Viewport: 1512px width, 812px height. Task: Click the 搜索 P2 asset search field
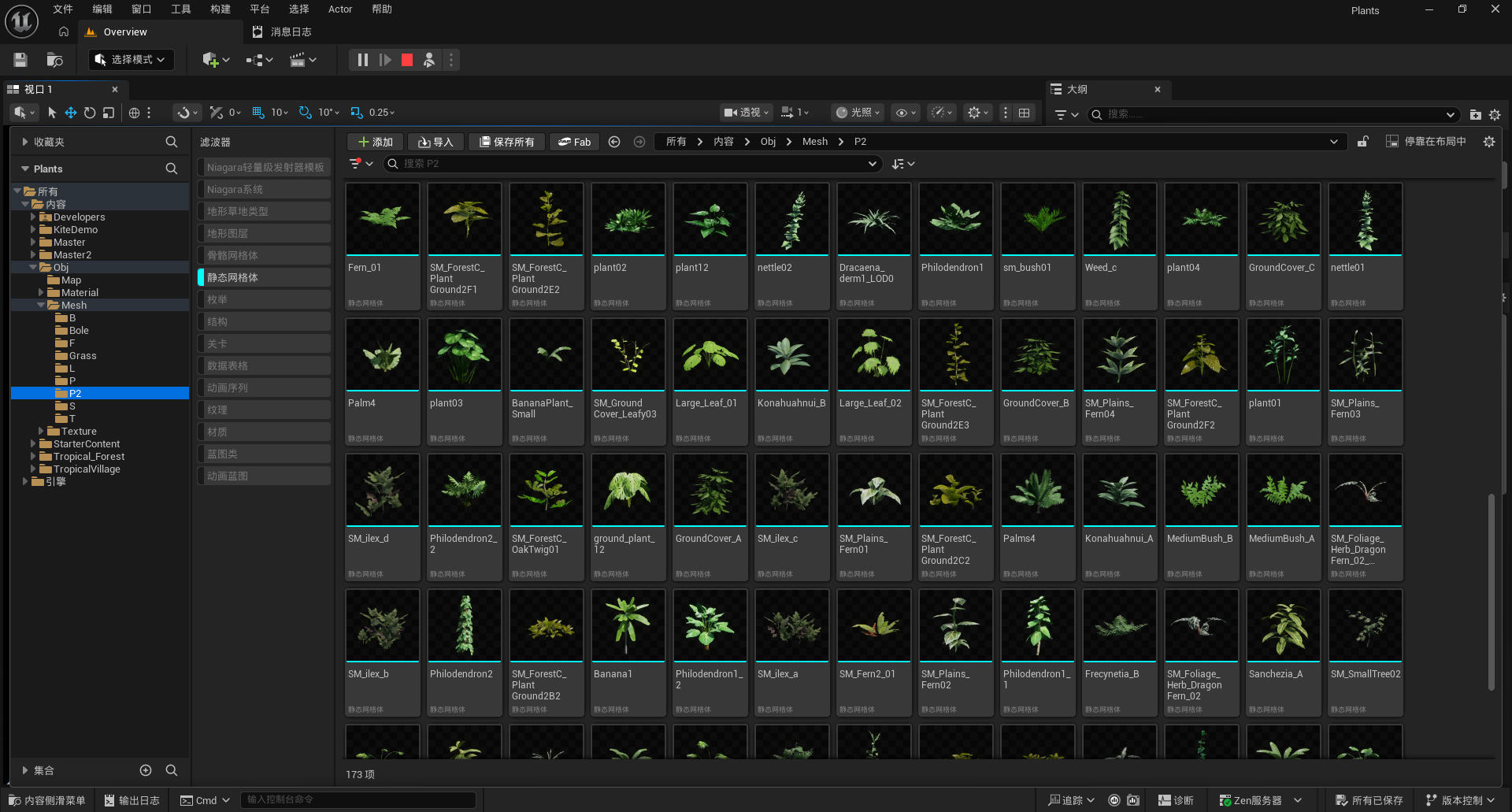(632, 164)
